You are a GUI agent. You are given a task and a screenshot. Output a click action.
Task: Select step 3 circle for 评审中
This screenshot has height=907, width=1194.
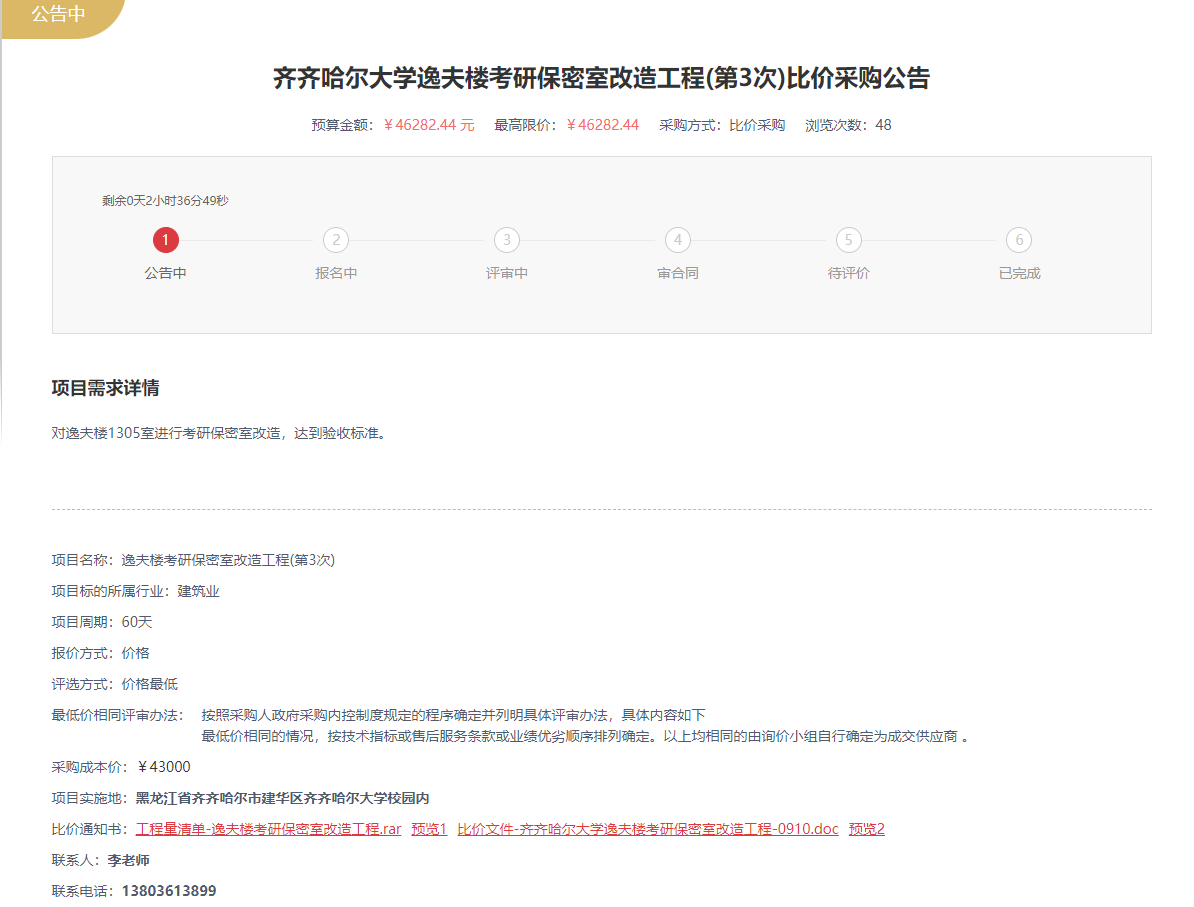coord(507,240)
